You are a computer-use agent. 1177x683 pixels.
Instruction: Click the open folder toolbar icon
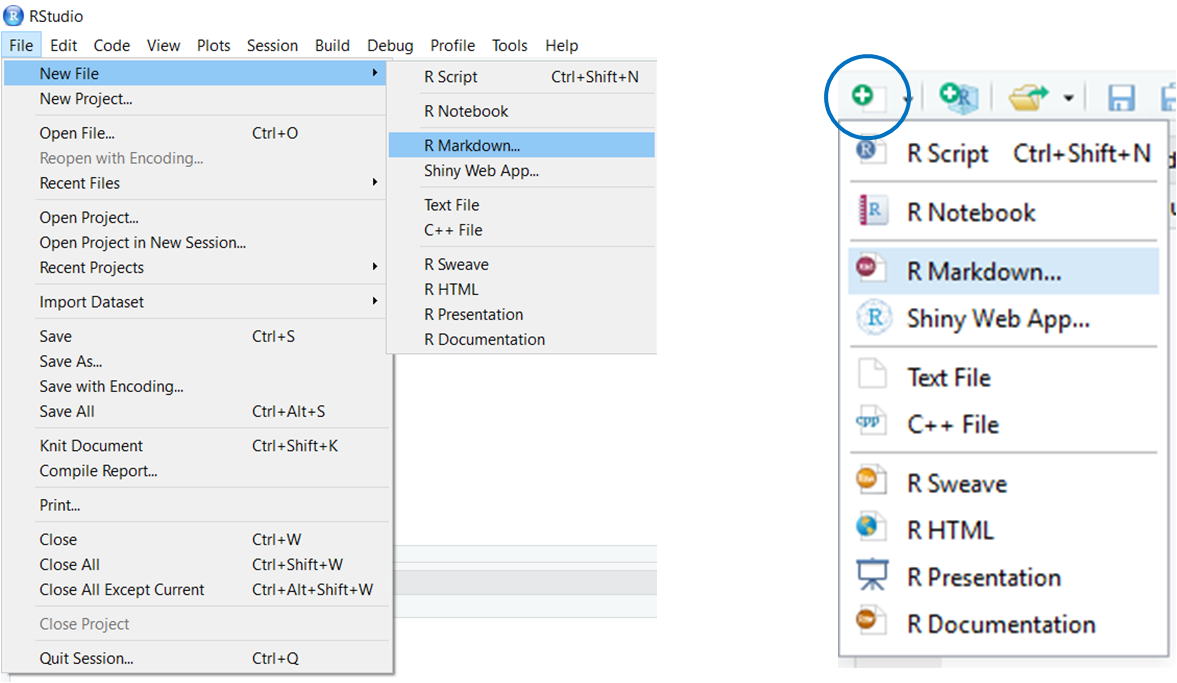click(x=1028, y=96)
